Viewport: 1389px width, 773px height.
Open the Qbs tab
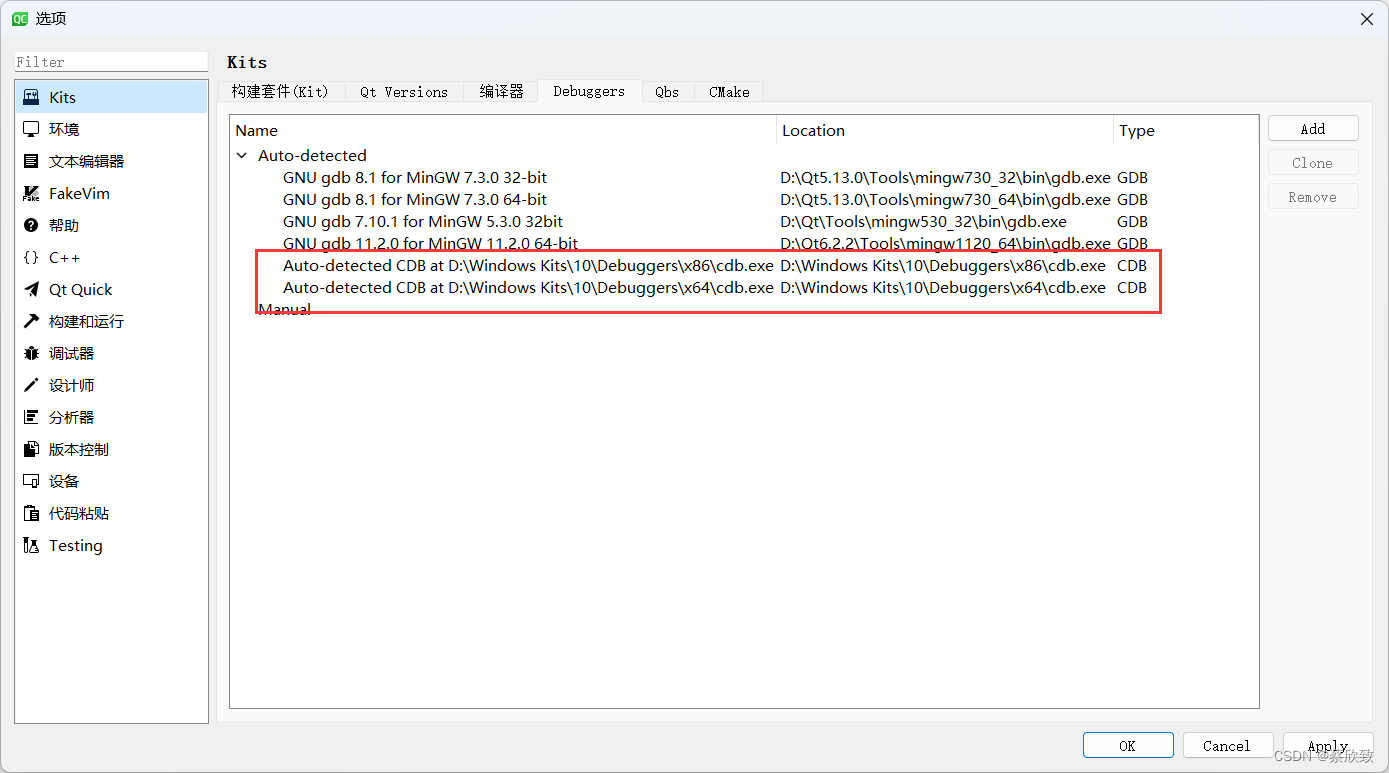[x=667, y=91]
